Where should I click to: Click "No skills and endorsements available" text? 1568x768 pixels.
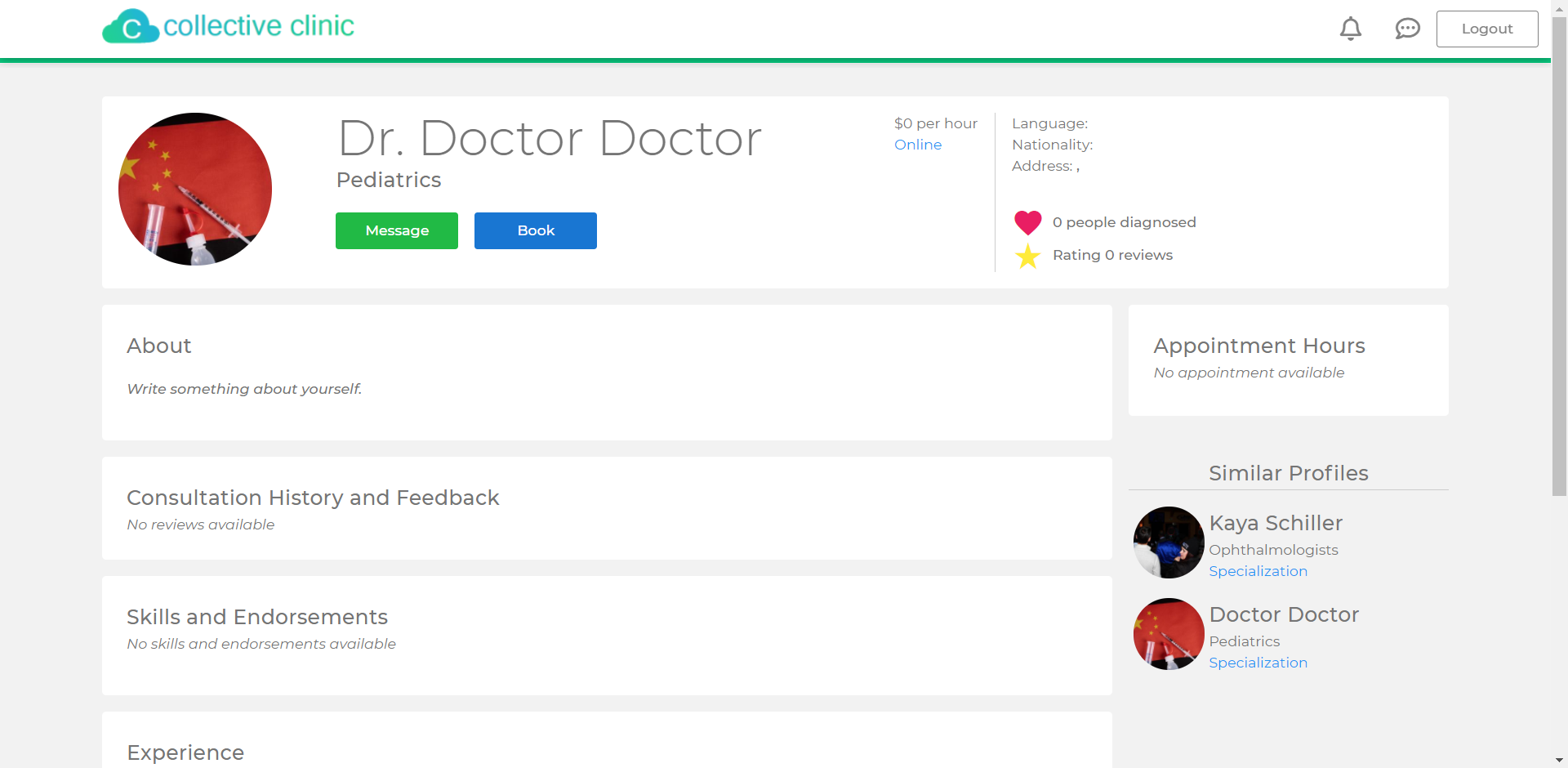coord(261,644)
